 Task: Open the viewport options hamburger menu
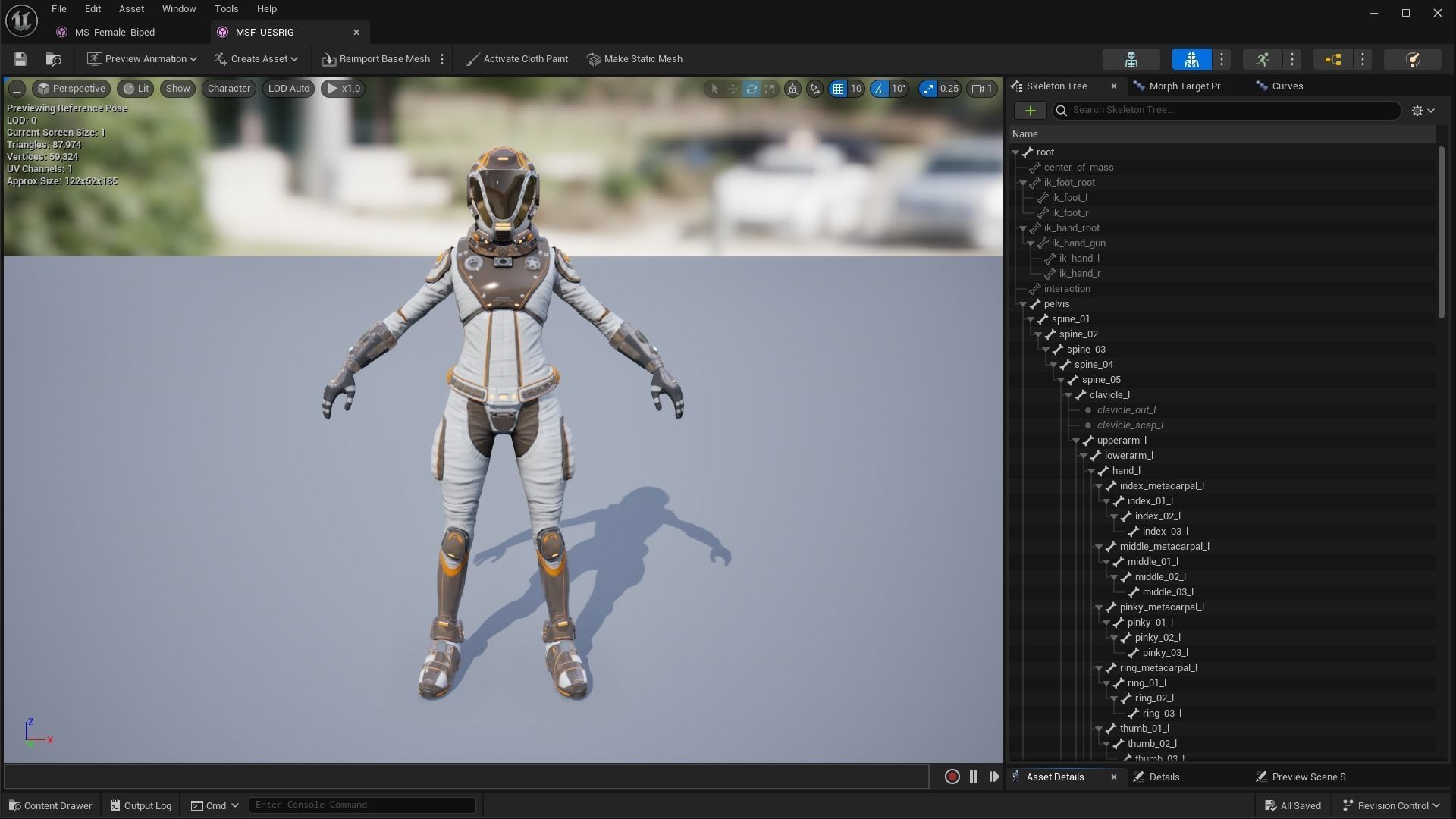17,89
